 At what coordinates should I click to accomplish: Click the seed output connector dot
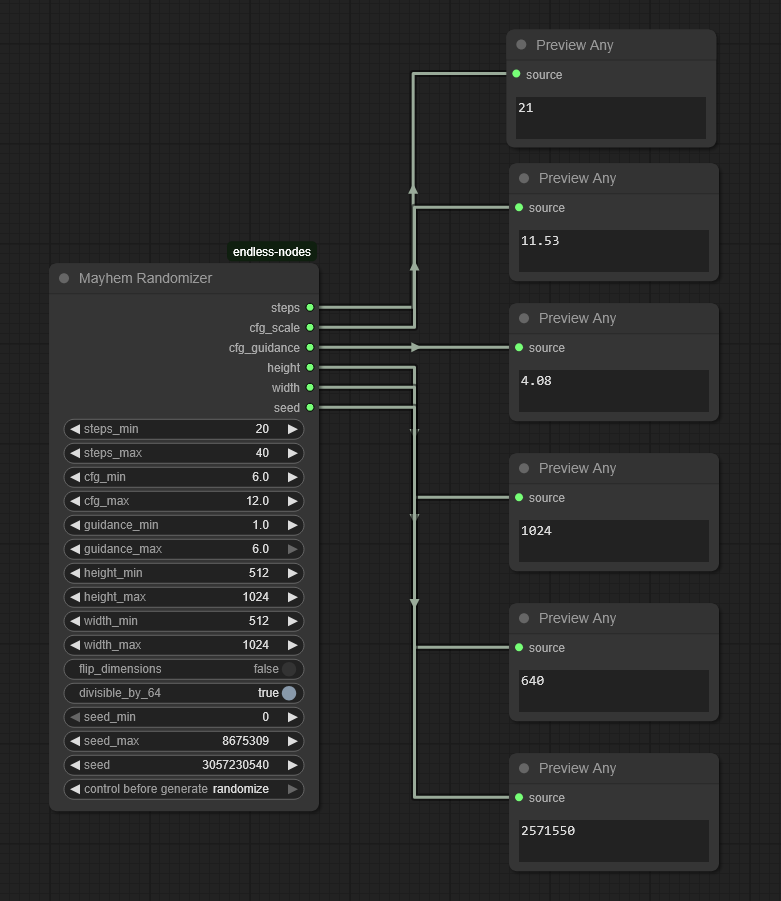click(310, 408)
